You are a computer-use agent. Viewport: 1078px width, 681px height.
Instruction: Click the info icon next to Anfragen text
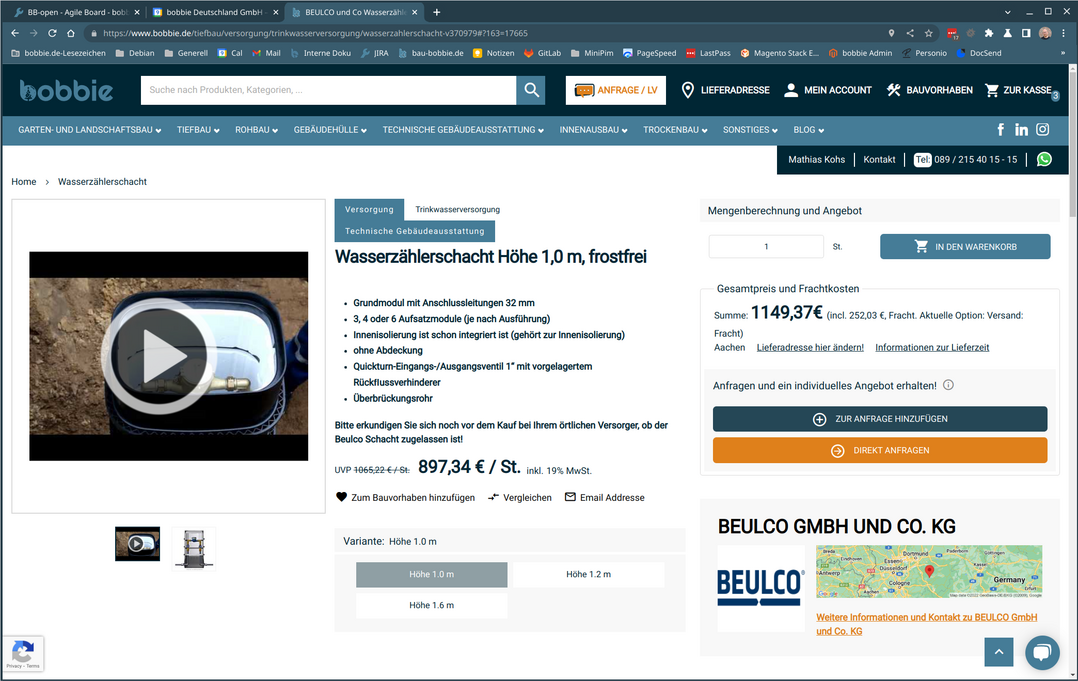[948, 385]
